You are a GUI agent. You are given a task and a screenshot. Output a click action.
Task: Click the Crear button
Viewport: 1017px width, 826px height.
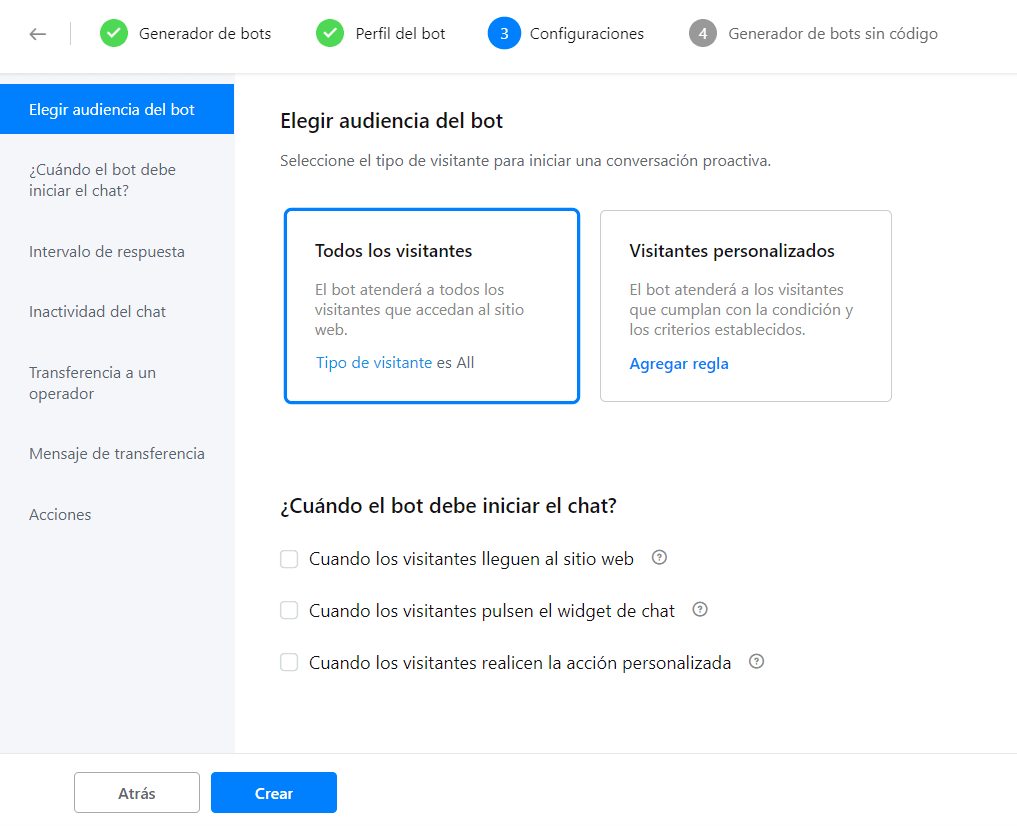[x=273, y=792]
